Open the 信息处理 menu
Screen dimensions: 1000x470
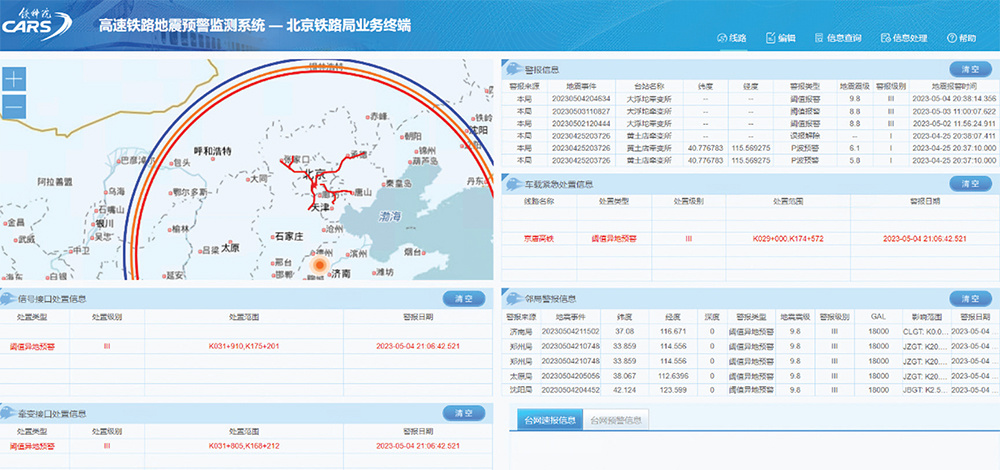coord(904,38)
